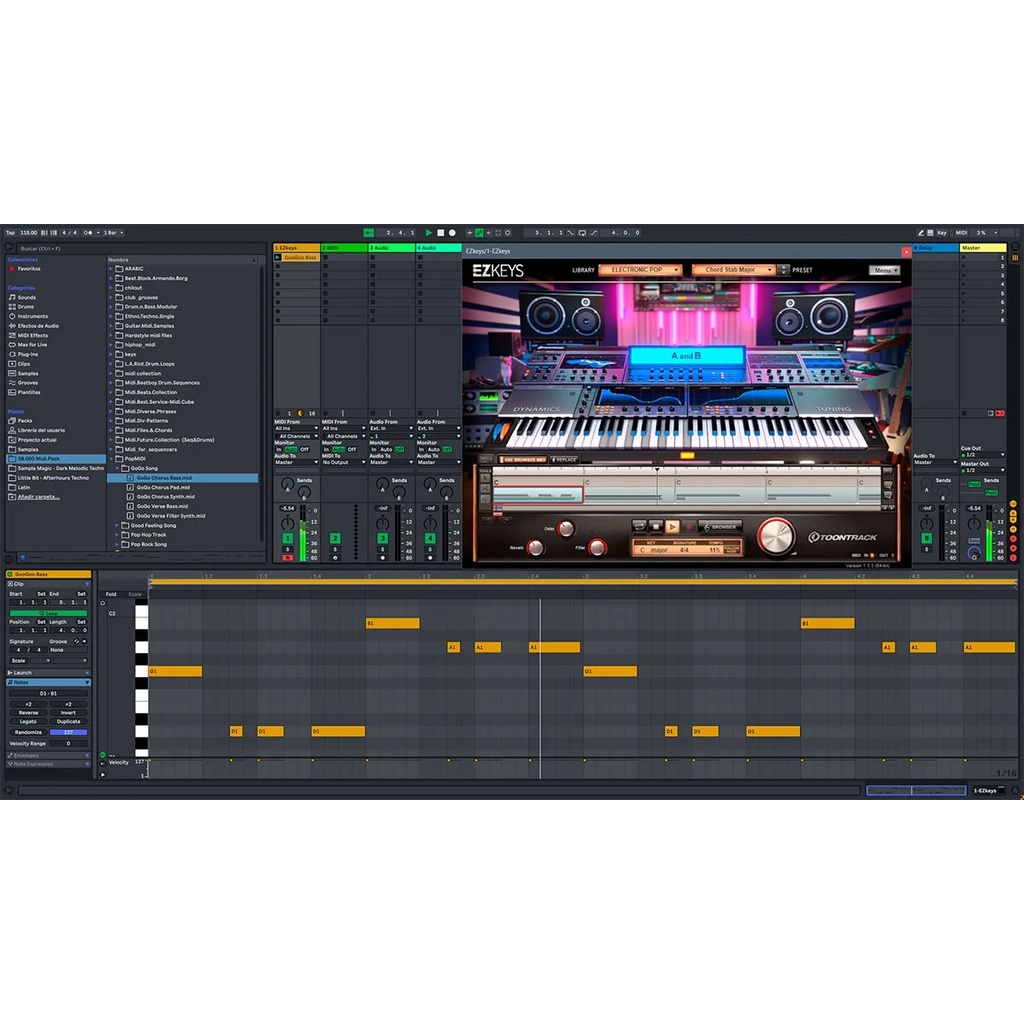
Task: Toggle Fold in the MIDI note editor
Action: tap(113, 593)
